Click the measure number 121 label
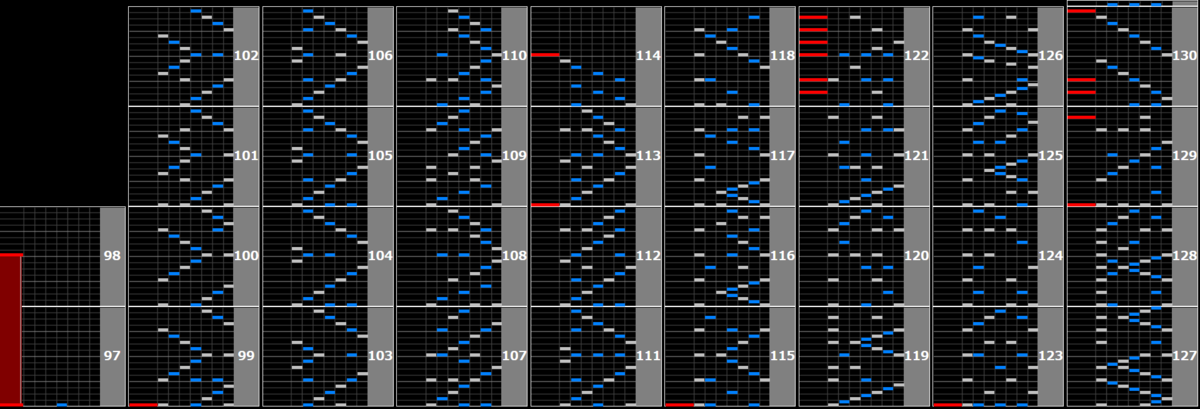The height and width of the screenshot is (409, 1200). click(916, 156)
